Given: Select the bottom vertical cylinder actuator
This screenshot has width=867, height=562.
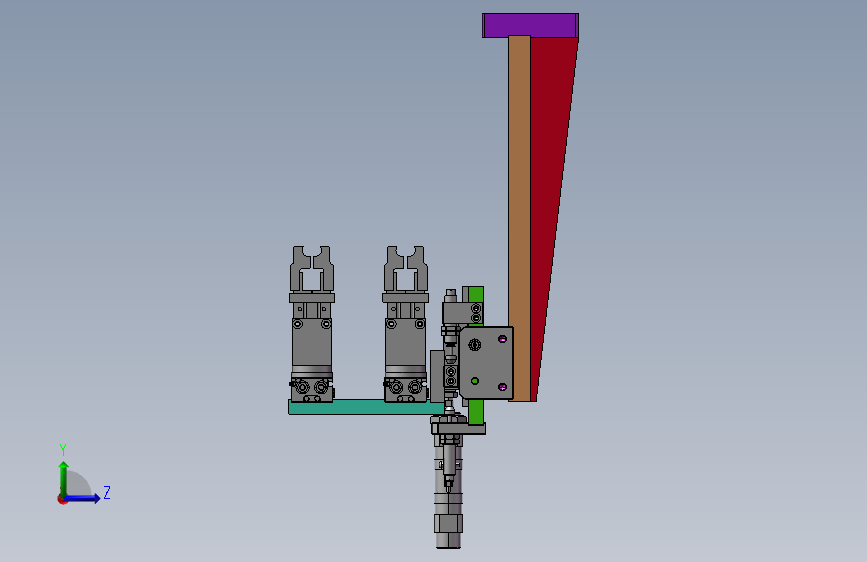Looking at the screenshot, I should pyautogui.click(x=448, y=492).
